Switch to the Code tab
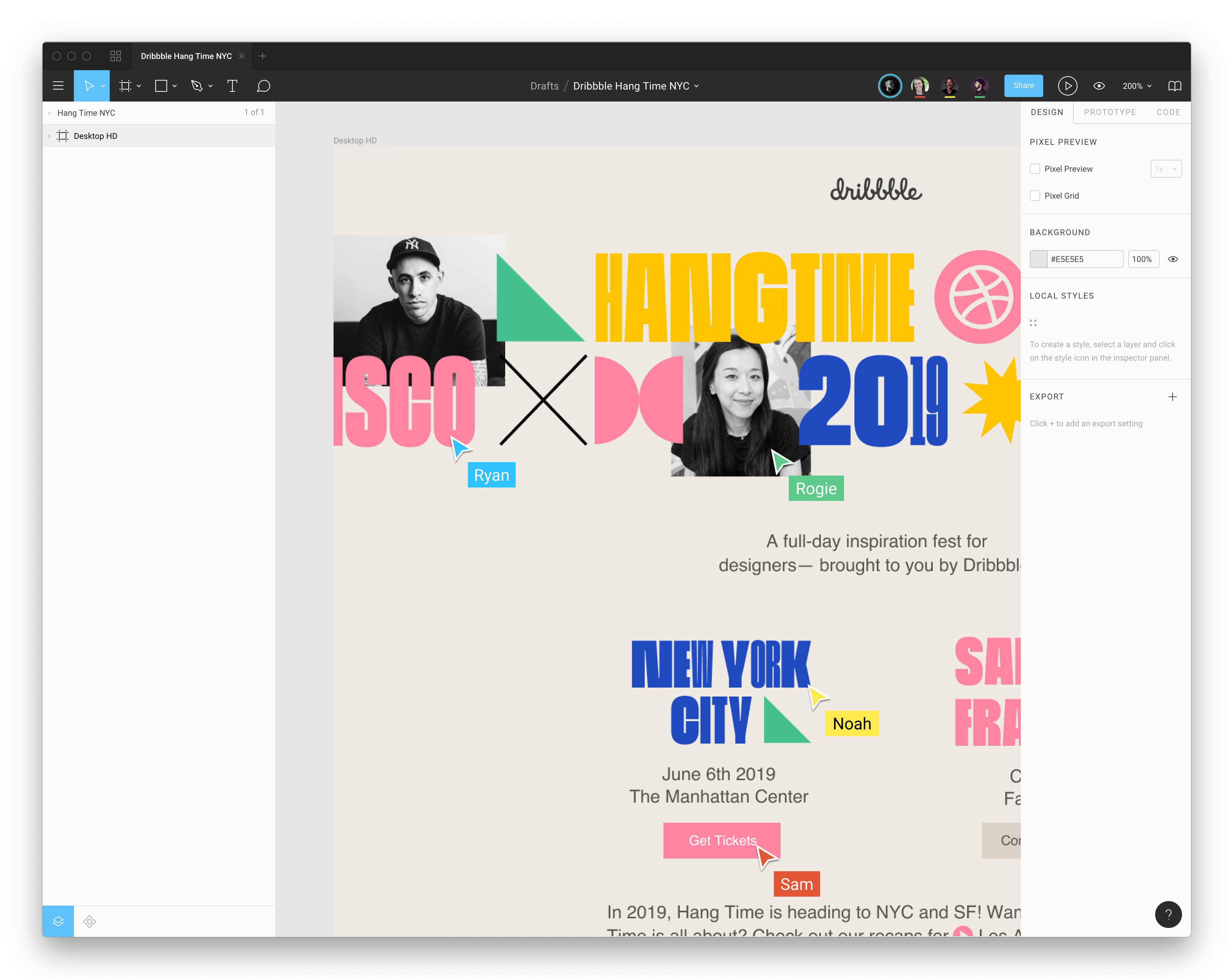Image resolution: width=1232 pixels, height=978 pixels. pos(1167,112)
